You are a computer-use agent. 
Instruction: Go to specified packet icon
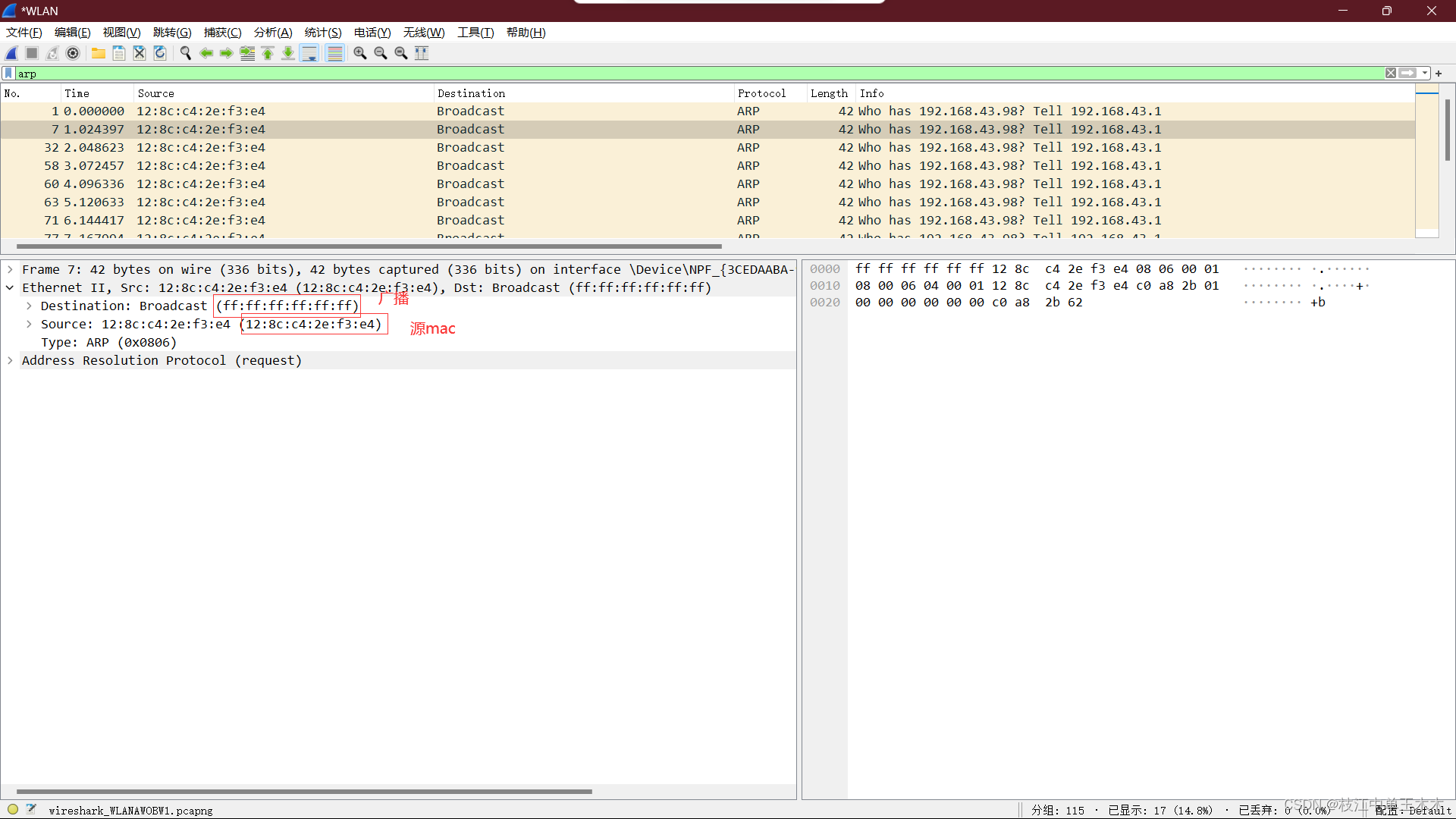point(247,53)
